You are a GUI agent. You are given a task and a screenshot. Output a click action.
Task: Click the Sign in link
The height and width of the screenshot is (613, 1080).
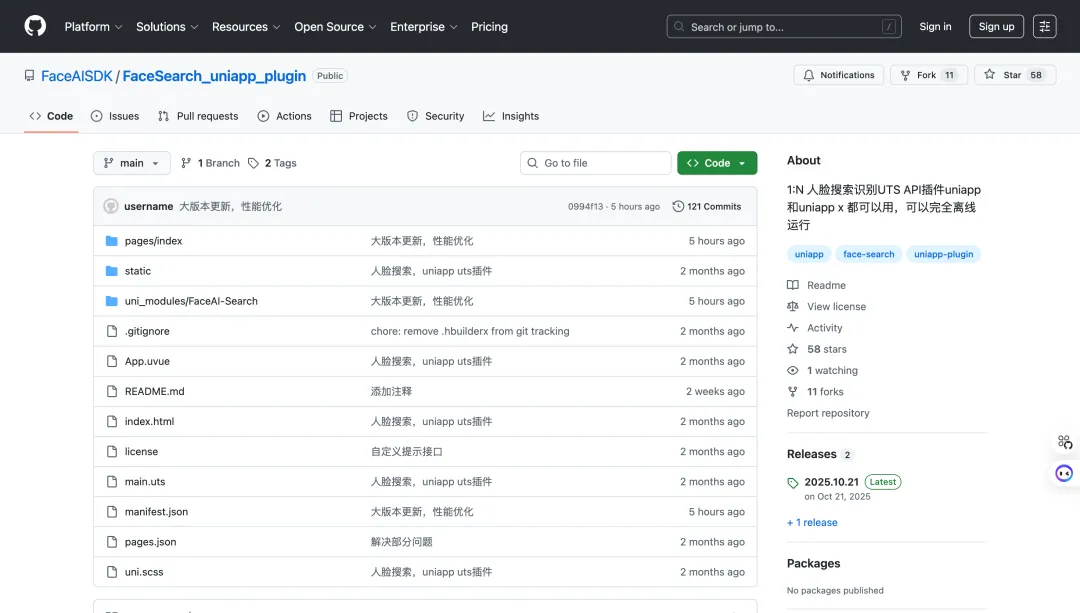[935, 26]
